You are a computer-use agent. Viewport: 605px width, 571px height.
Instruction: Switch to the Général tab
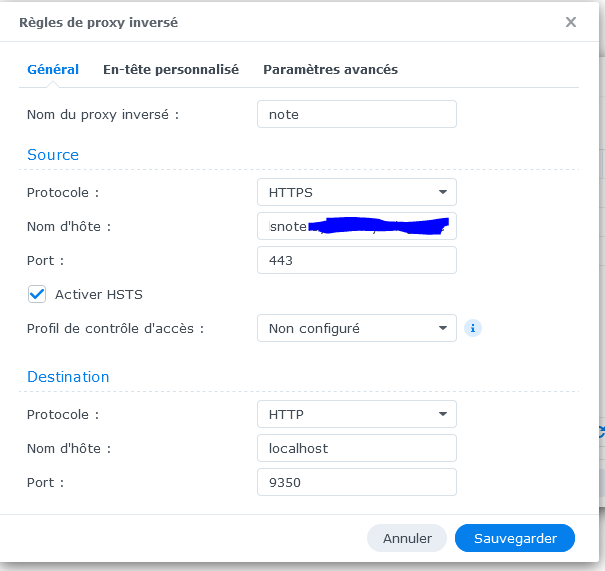coord(53,70)
